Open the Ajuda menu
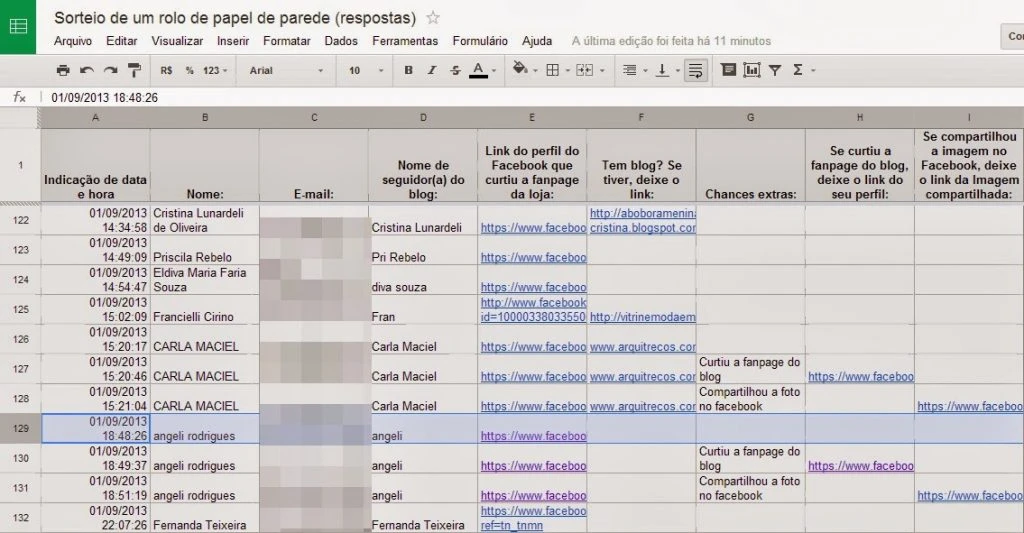 [537, 40]
